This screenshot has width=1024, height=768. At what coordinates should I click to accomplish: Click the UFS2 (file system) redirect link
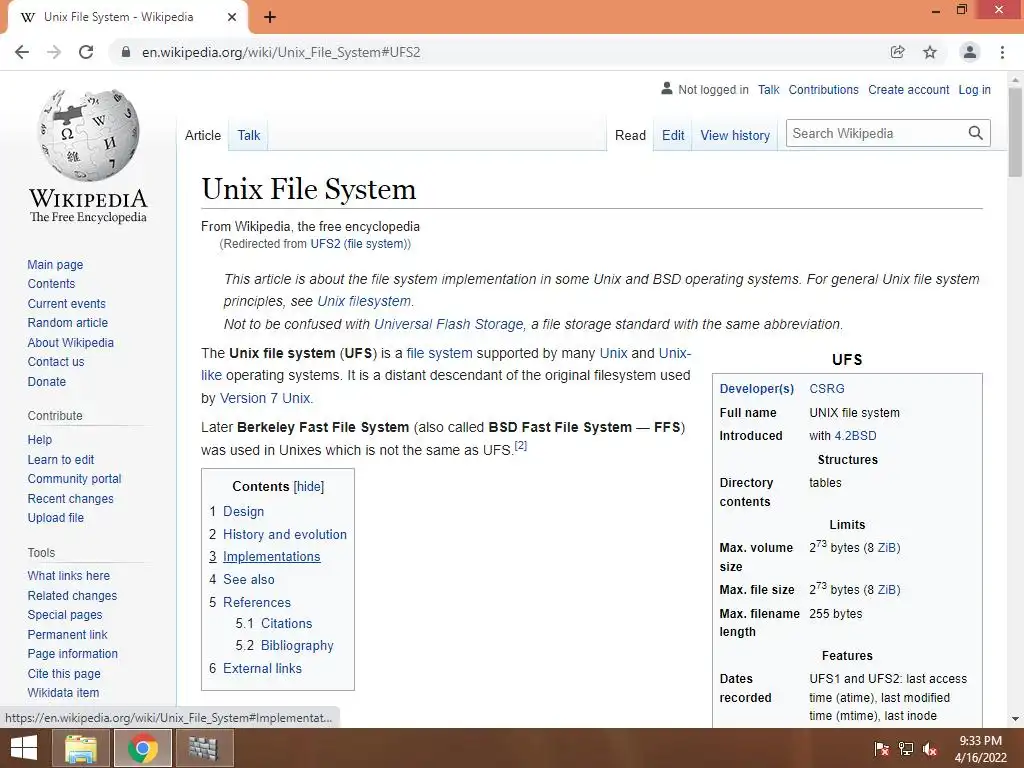click(x=359, y=244)
